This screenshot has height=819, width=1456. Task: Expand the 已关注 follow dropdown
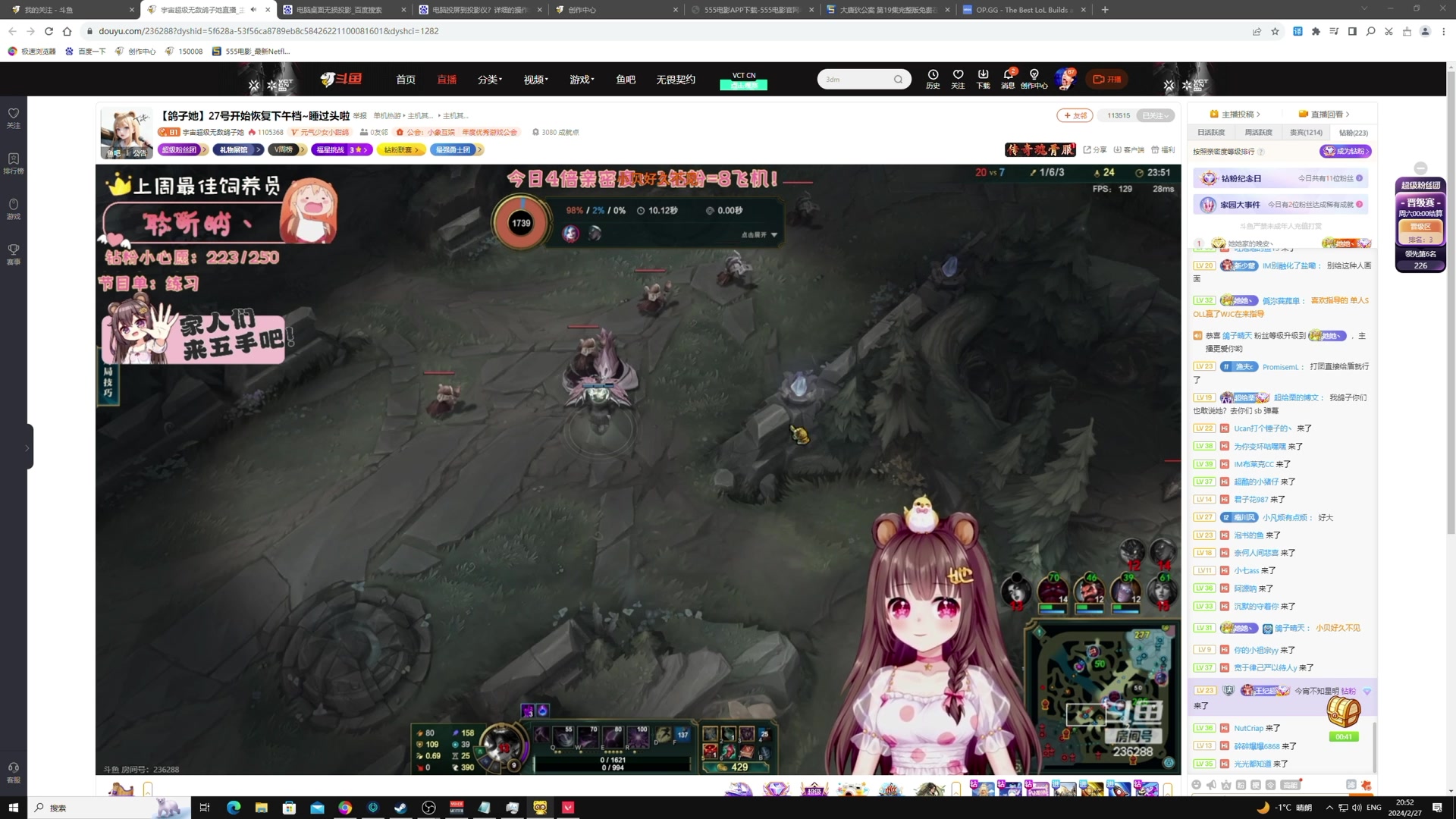1157,115
